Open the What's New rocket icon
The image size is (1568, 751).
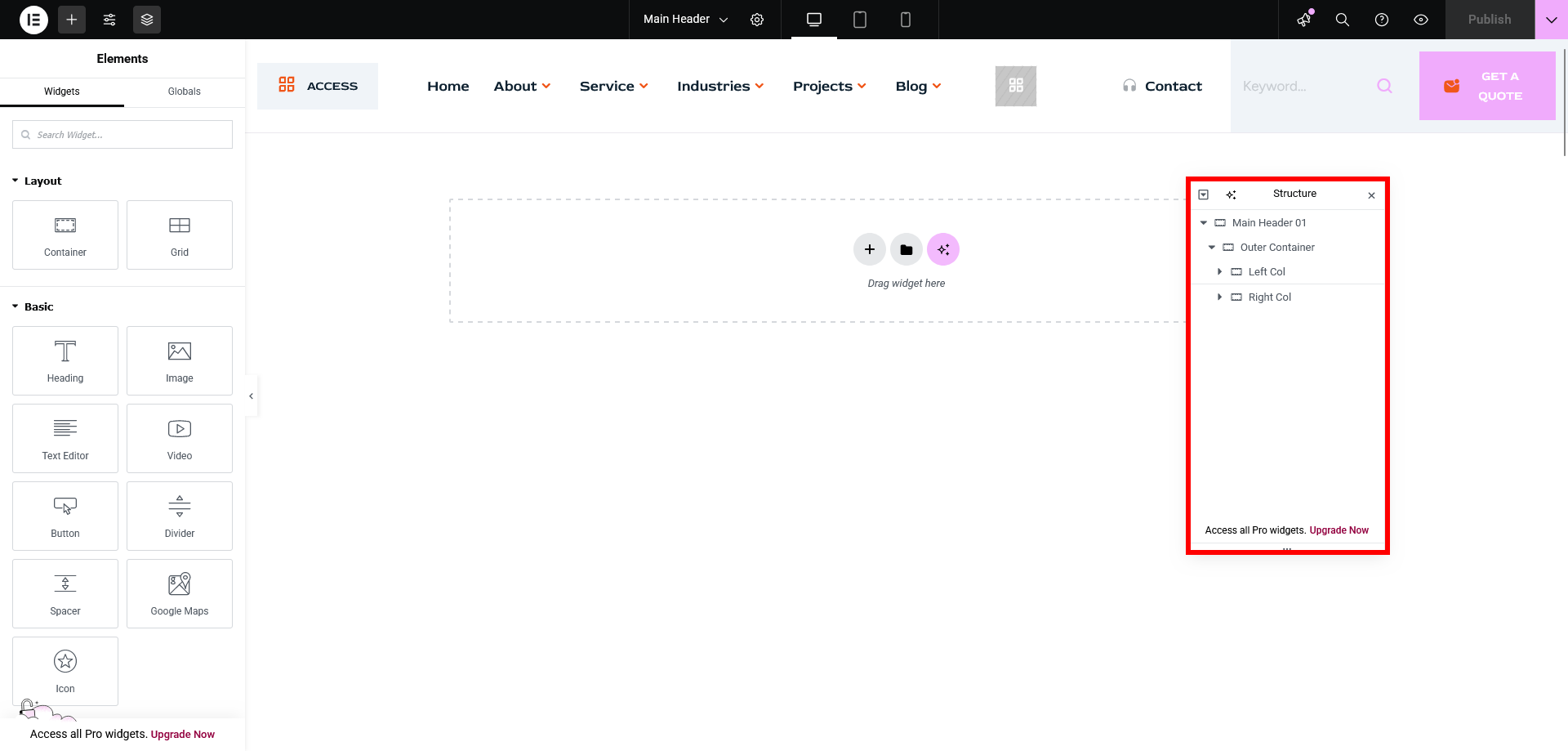[1304, 20]
